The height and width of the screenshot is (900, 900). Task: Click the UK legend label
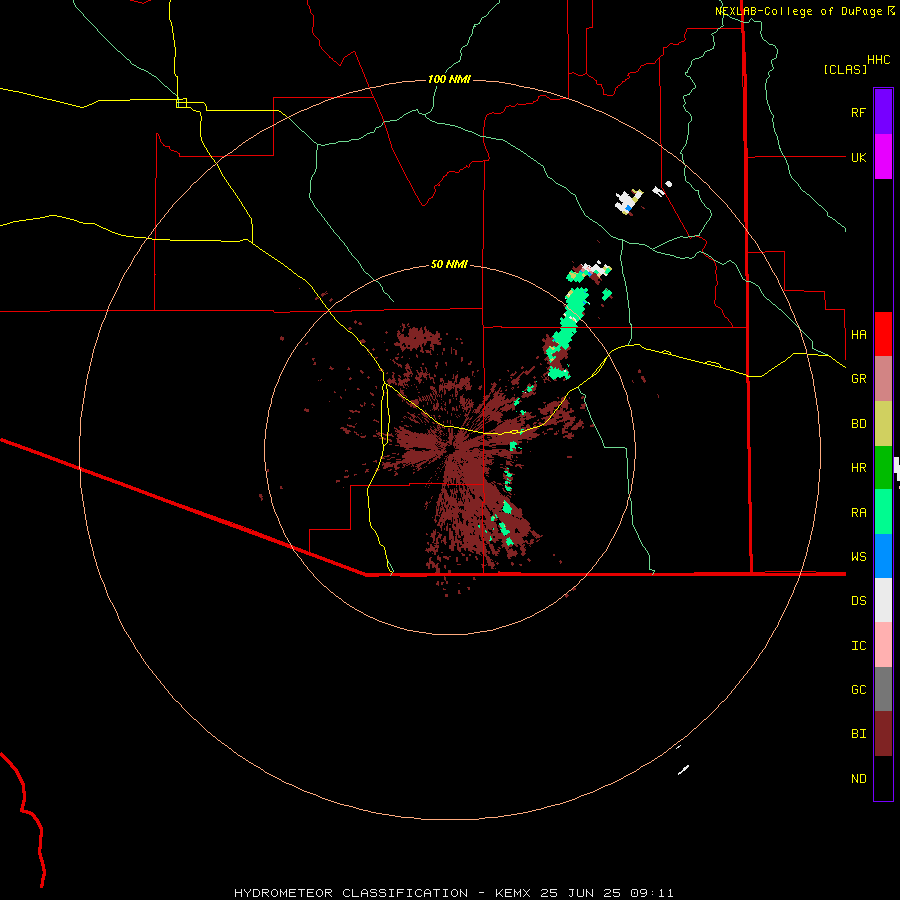pyautogui.click(x=858, y=157)
